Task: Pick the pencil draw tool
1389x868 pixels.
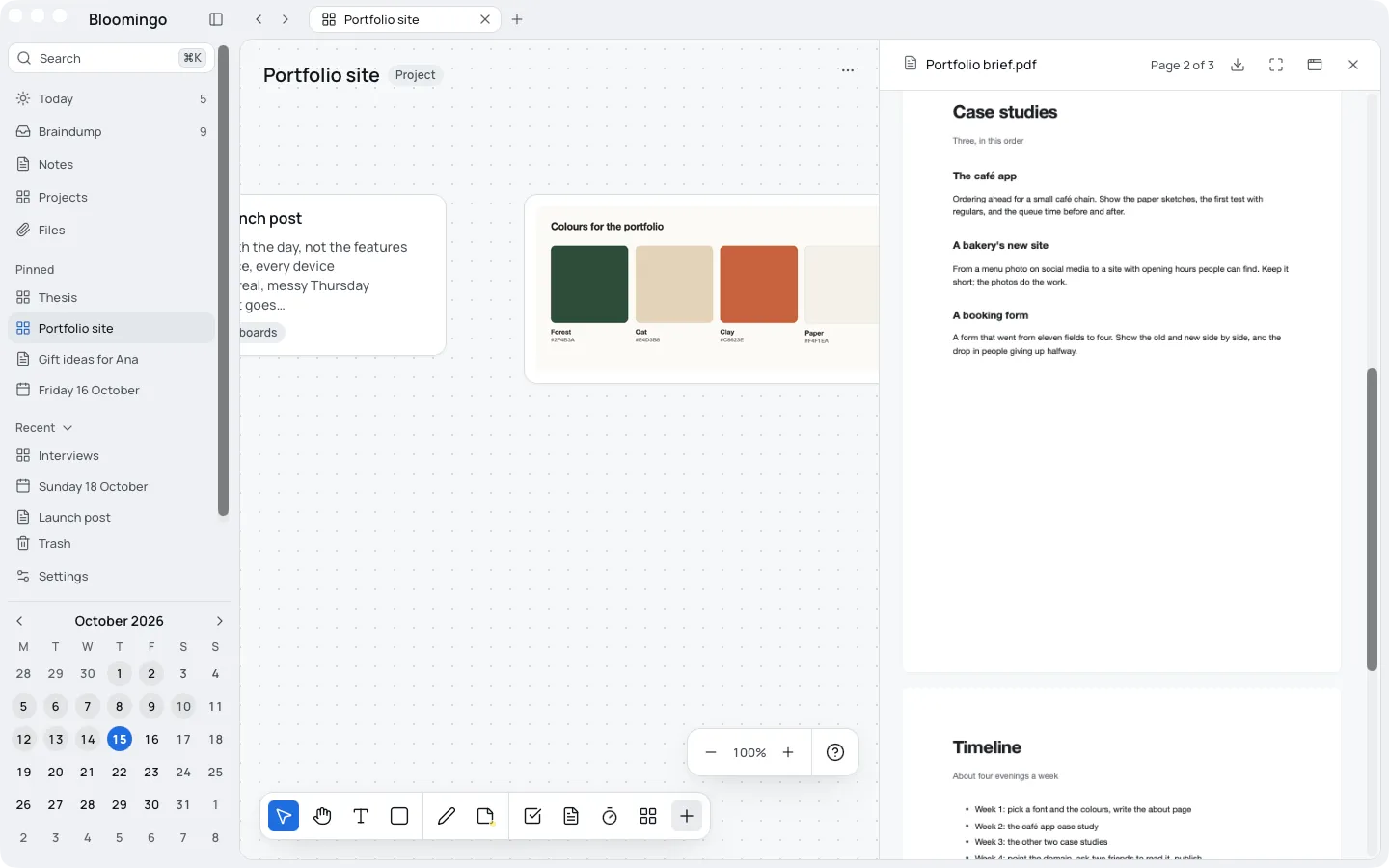Action: coord(447,816)
